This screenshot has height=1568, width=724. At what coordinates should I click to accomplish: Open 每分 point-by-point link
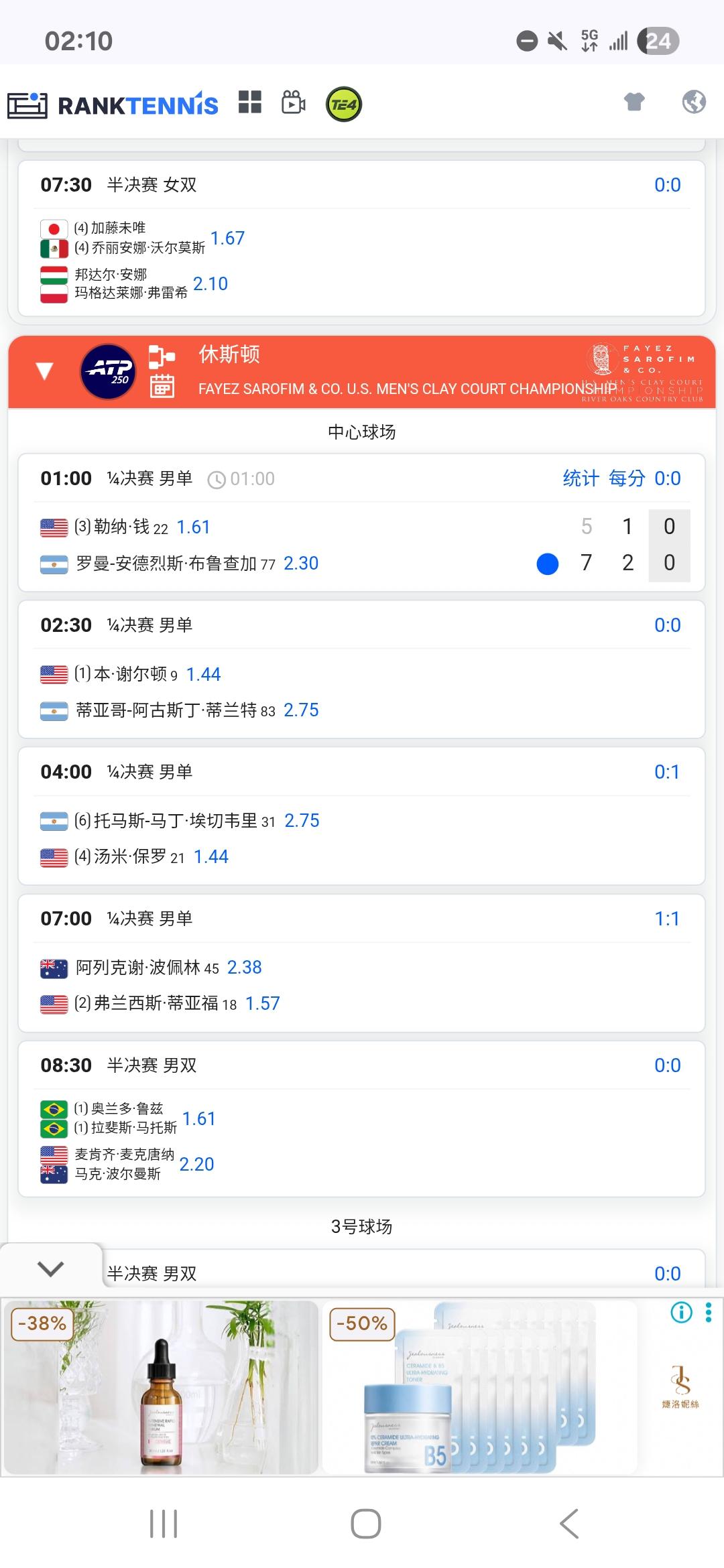pos(627,478)
